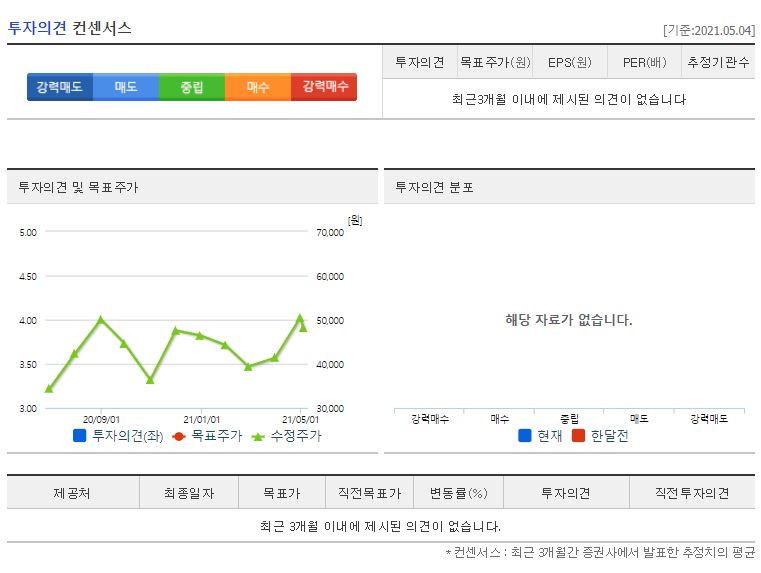The image size is (761, 573).
Task: Toggle the blue 현재 legend square
Action: [x=525, y=435]
